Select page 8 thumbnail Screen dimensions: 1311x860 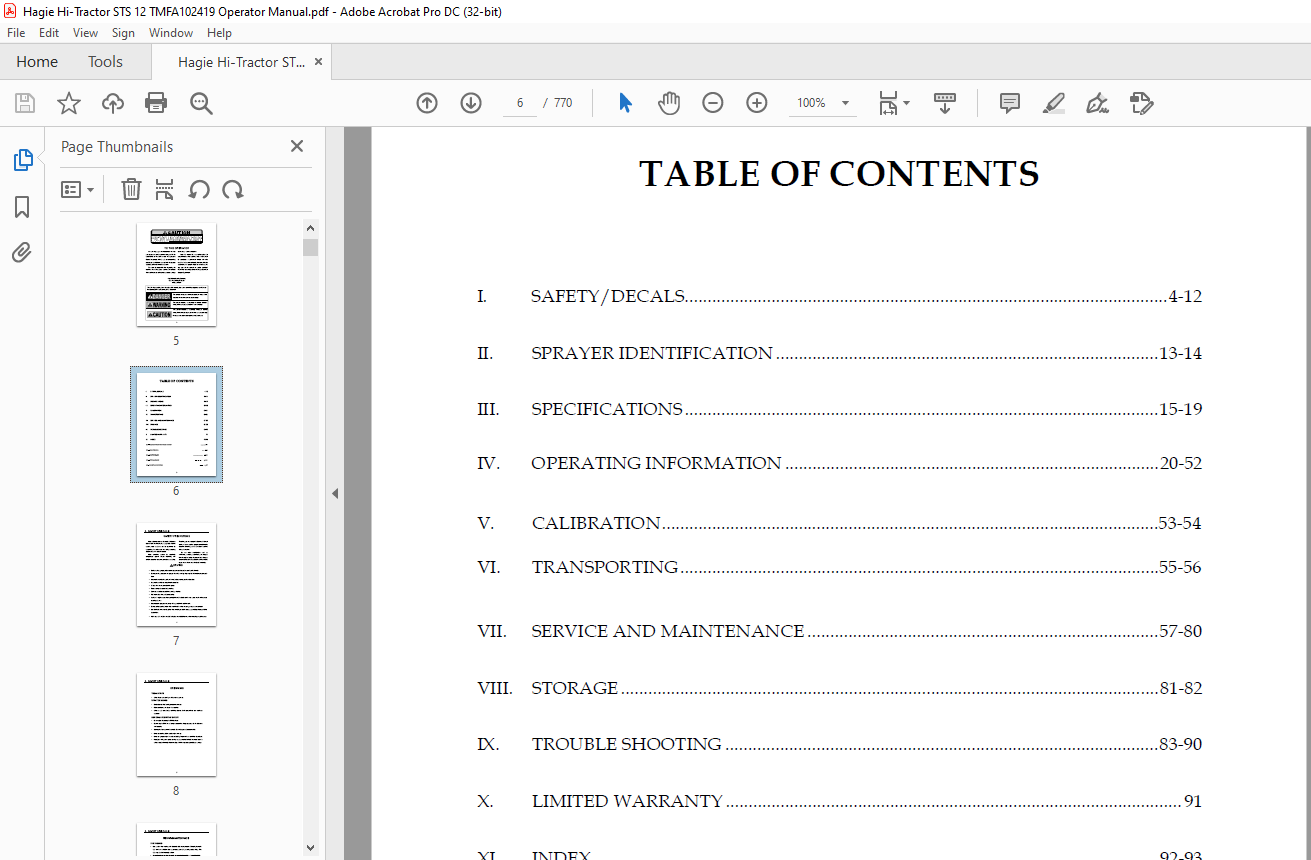tap(176, 725)
